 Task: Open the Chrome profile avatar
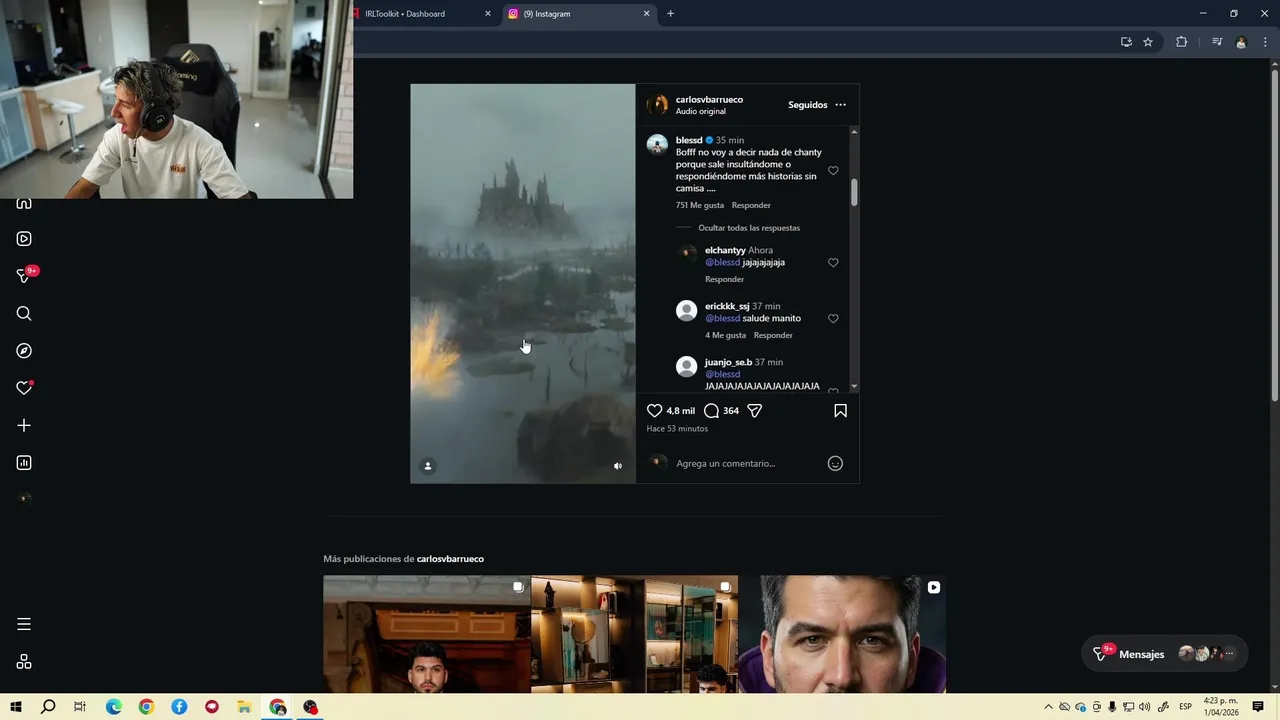(1241, 42)
